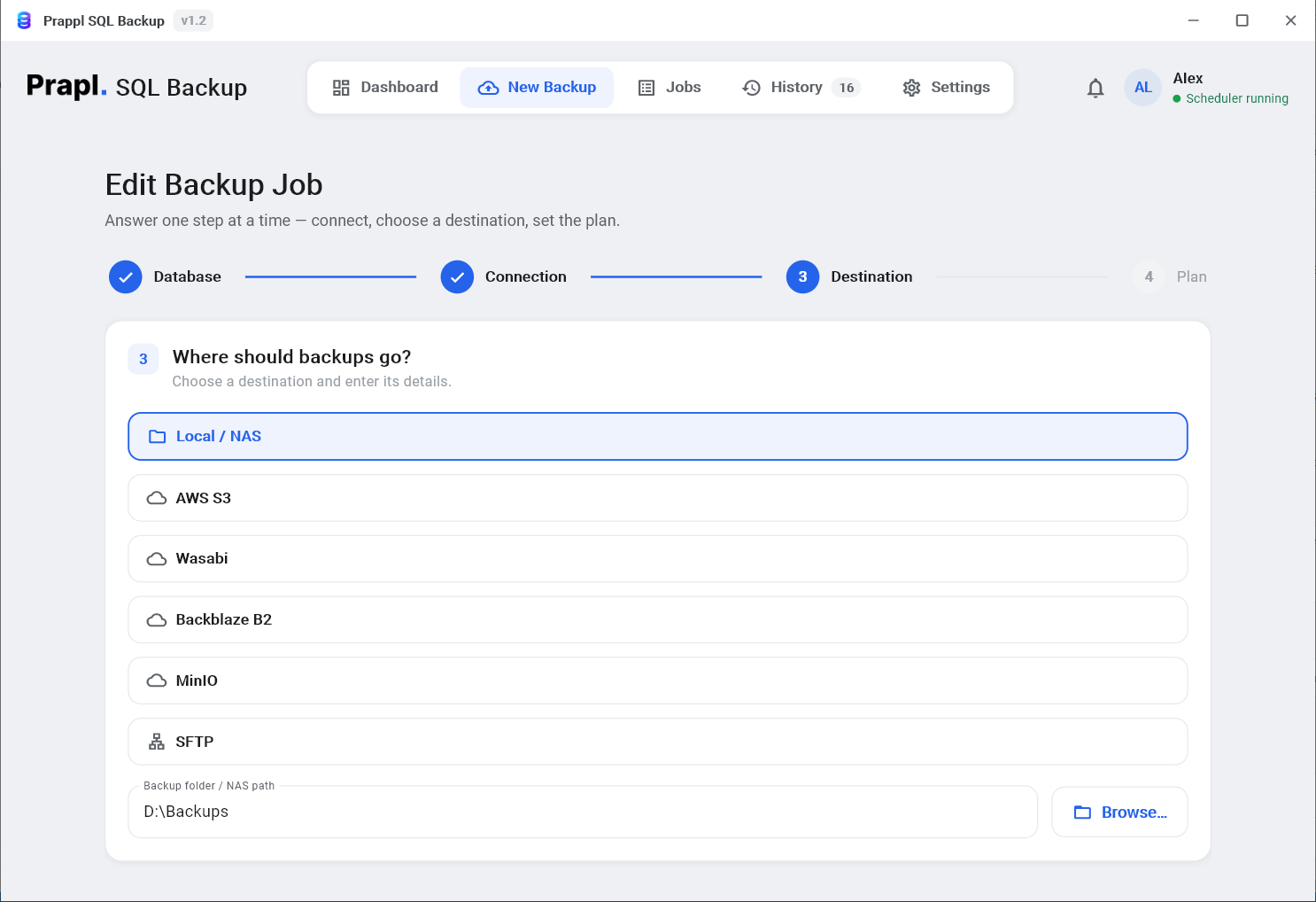This screenshot has height=902, width=1316.
Task: Open the notifications bell icon
Action: [1095, 88]
